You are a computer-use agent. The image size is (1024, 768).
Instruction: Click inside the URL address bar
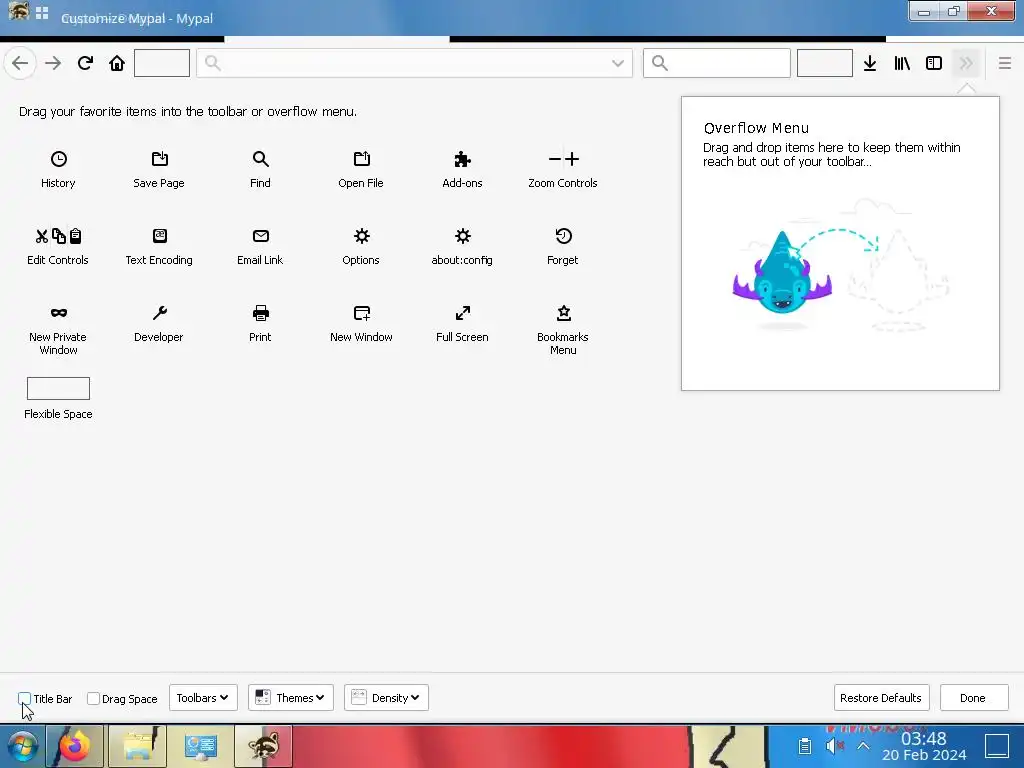pos(414,63)
